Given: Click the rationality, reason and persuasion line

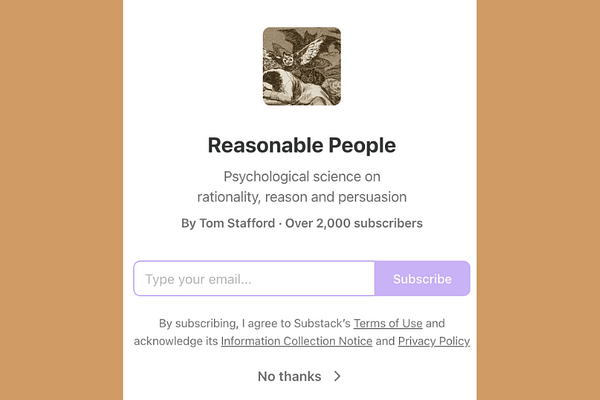Looking at the screenshot, I should tap(301, 197).
